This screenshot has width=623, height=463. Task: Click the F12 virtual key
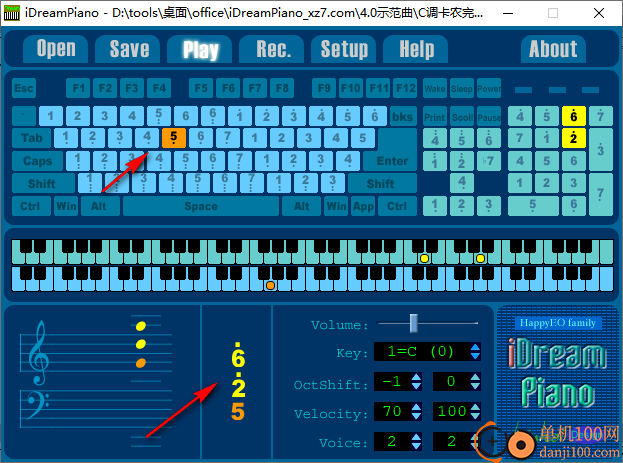point(405,88)
